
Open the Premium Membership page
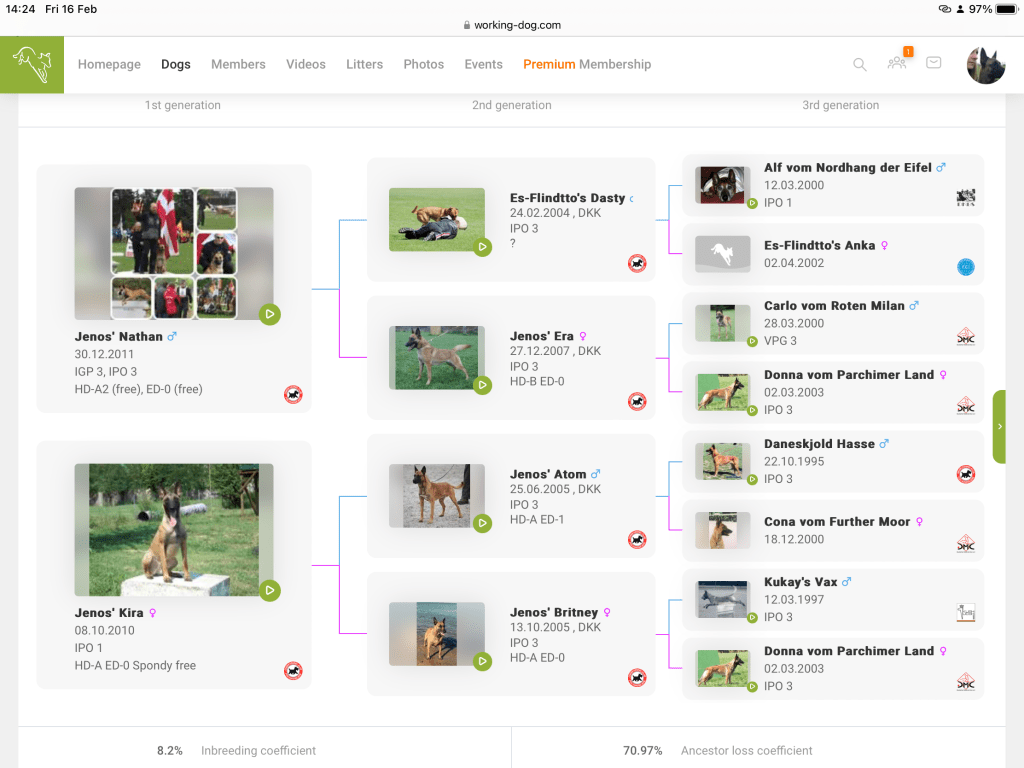pos(586,64)
